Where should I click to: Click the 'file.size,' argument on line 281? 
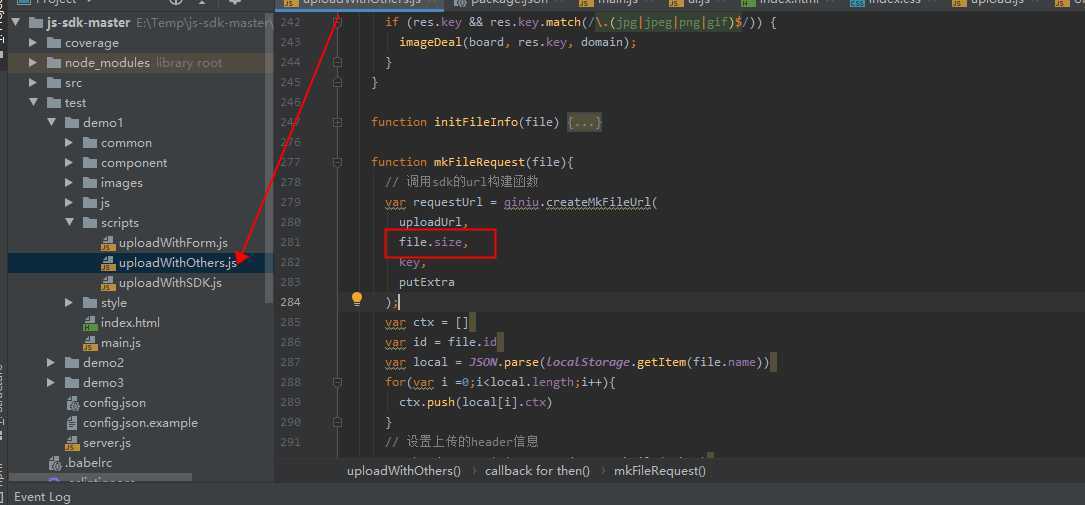[434, 242]
